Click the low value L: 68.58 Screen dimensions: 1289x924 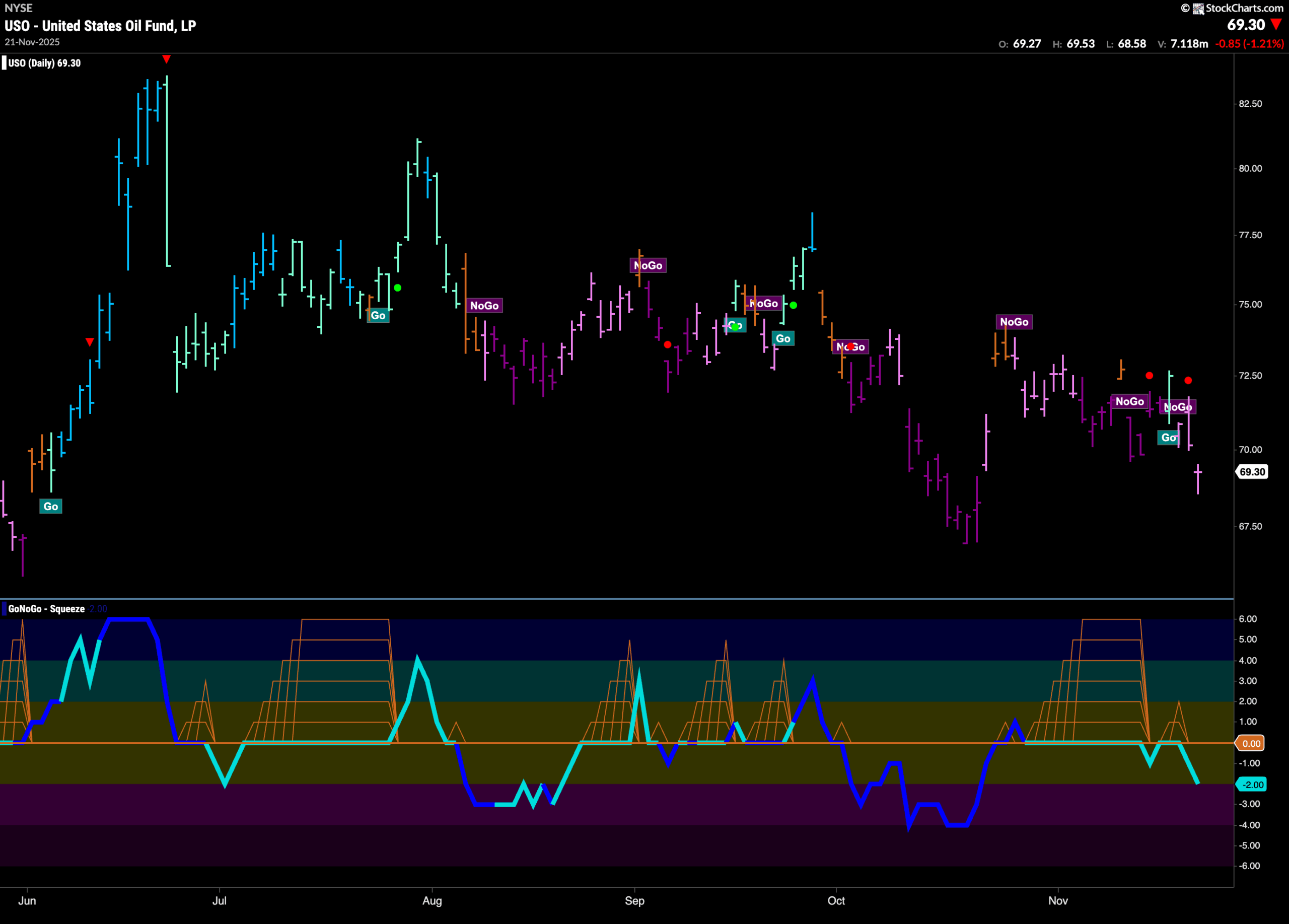[x=1126, y=44]
